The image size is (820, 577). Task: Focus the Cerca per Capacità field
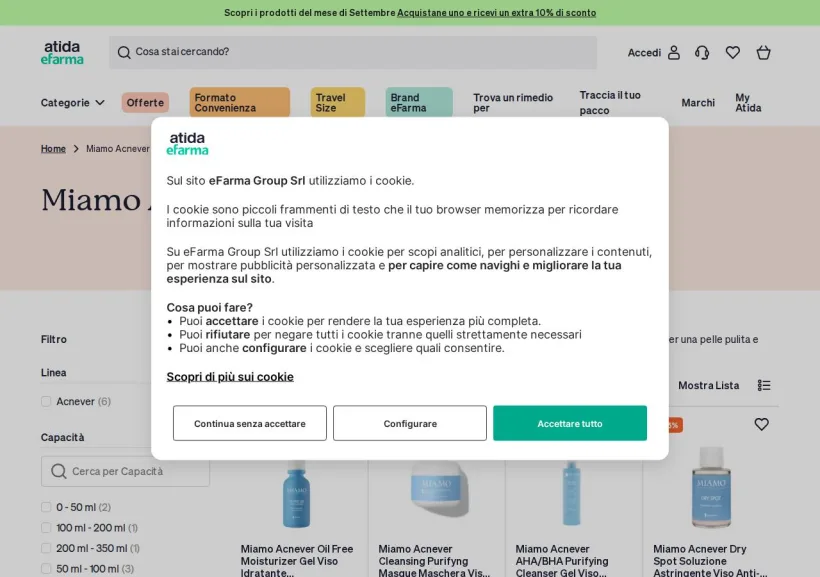pos(126,471)
